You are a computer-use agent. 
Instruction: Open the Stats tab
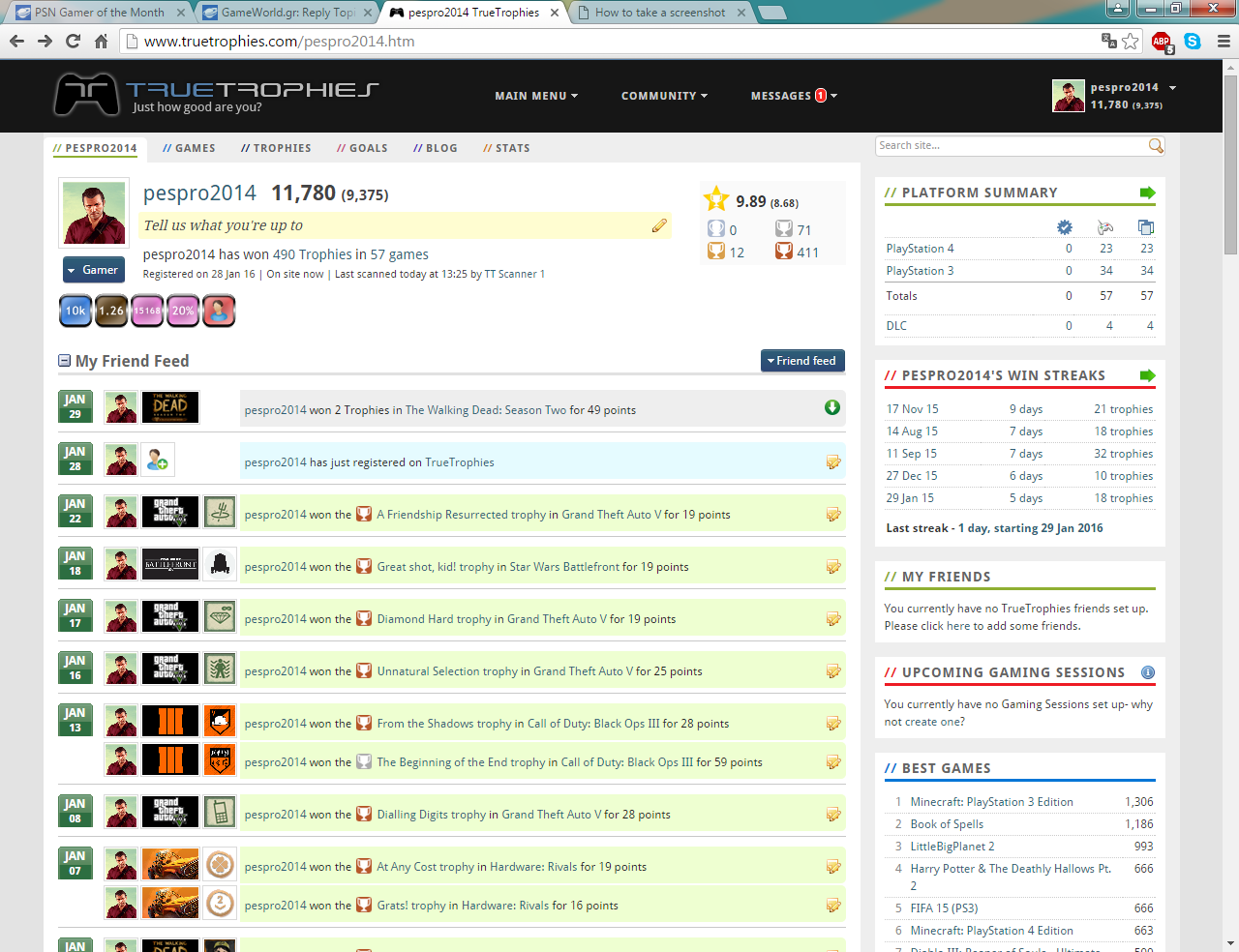click(506, 148)
